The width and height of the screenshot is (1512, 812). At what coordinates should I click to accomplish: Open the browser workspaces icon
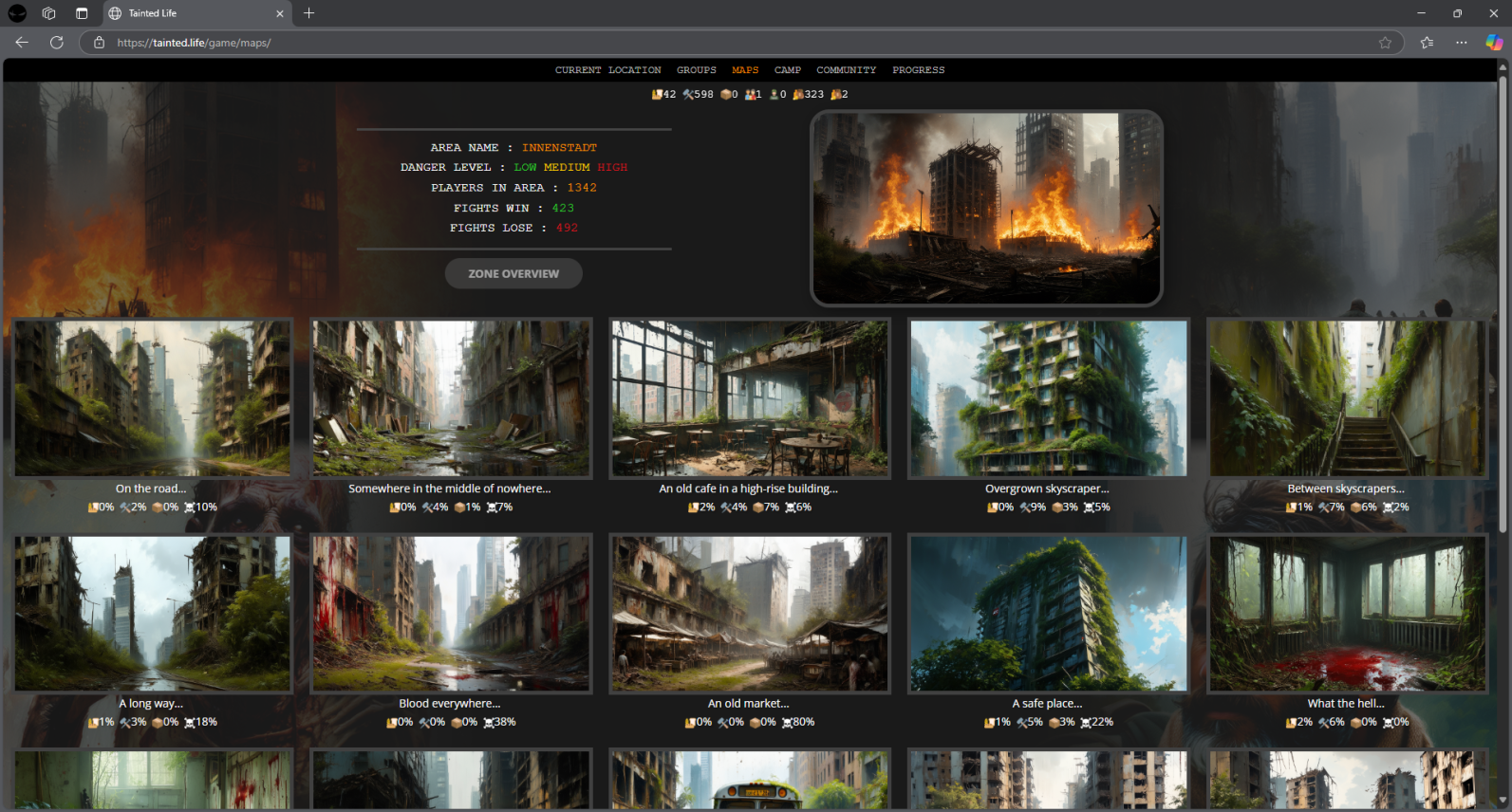click(x=49, y=13)
